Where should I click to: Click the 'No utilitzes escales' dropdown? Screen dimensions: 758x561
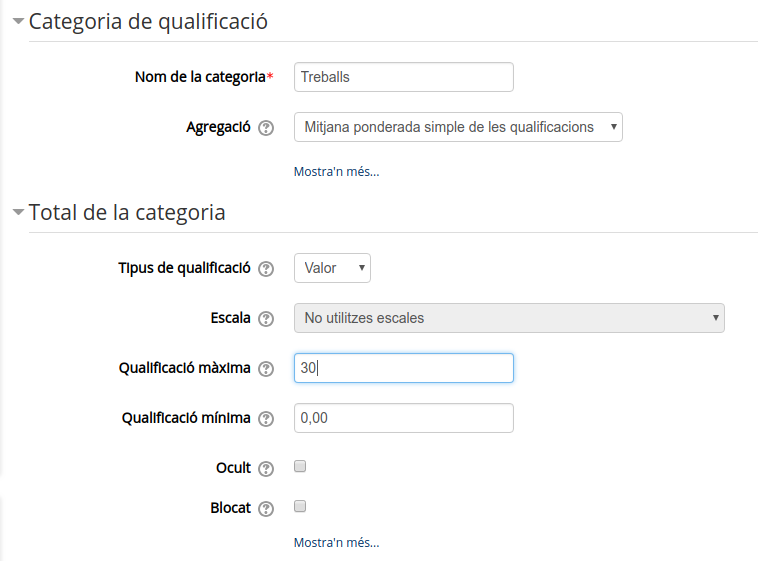tap(509, 318)
